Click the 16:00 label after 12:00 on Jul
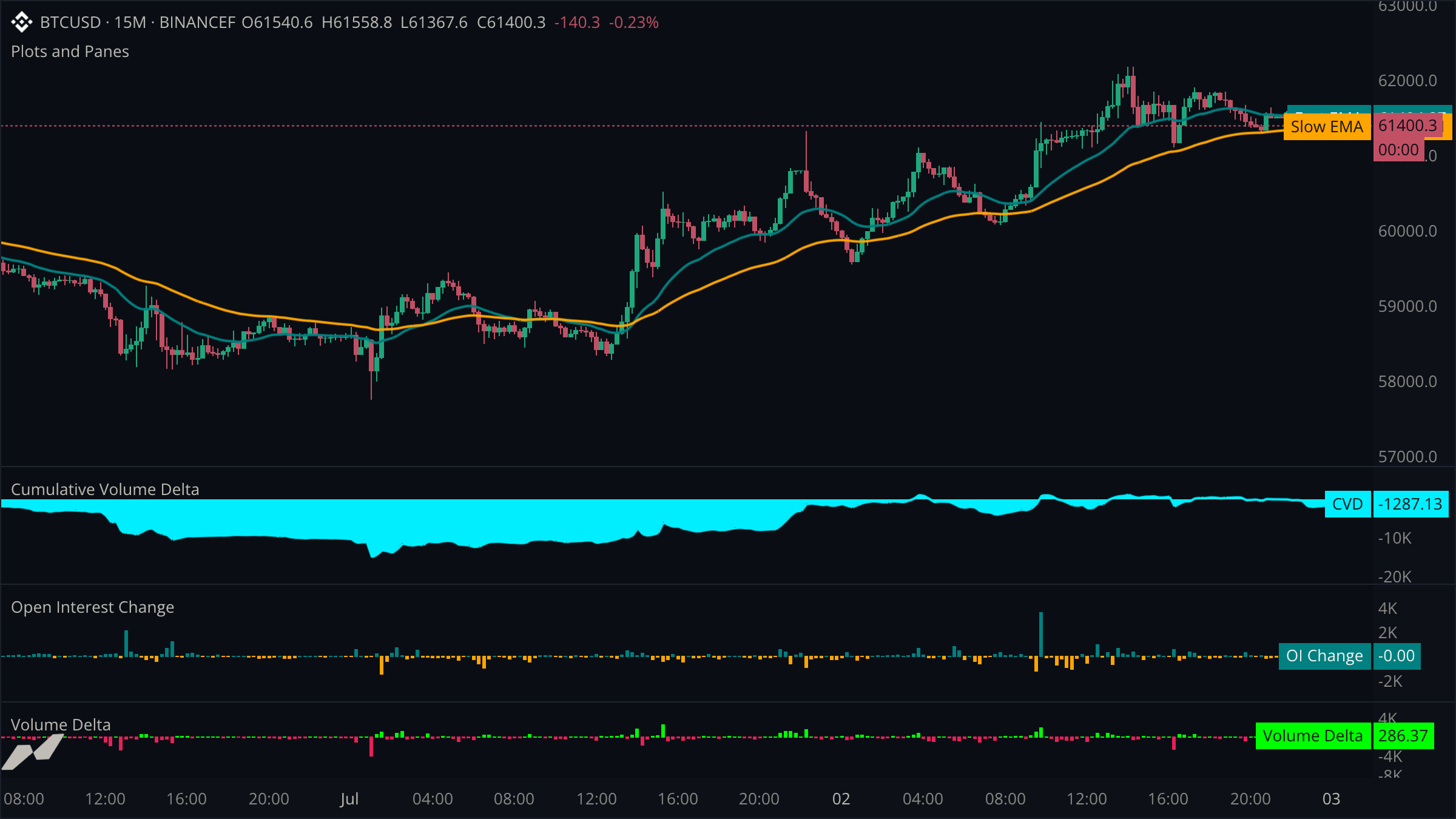This screenshot has width=1456, height=819. coord(678,799)
